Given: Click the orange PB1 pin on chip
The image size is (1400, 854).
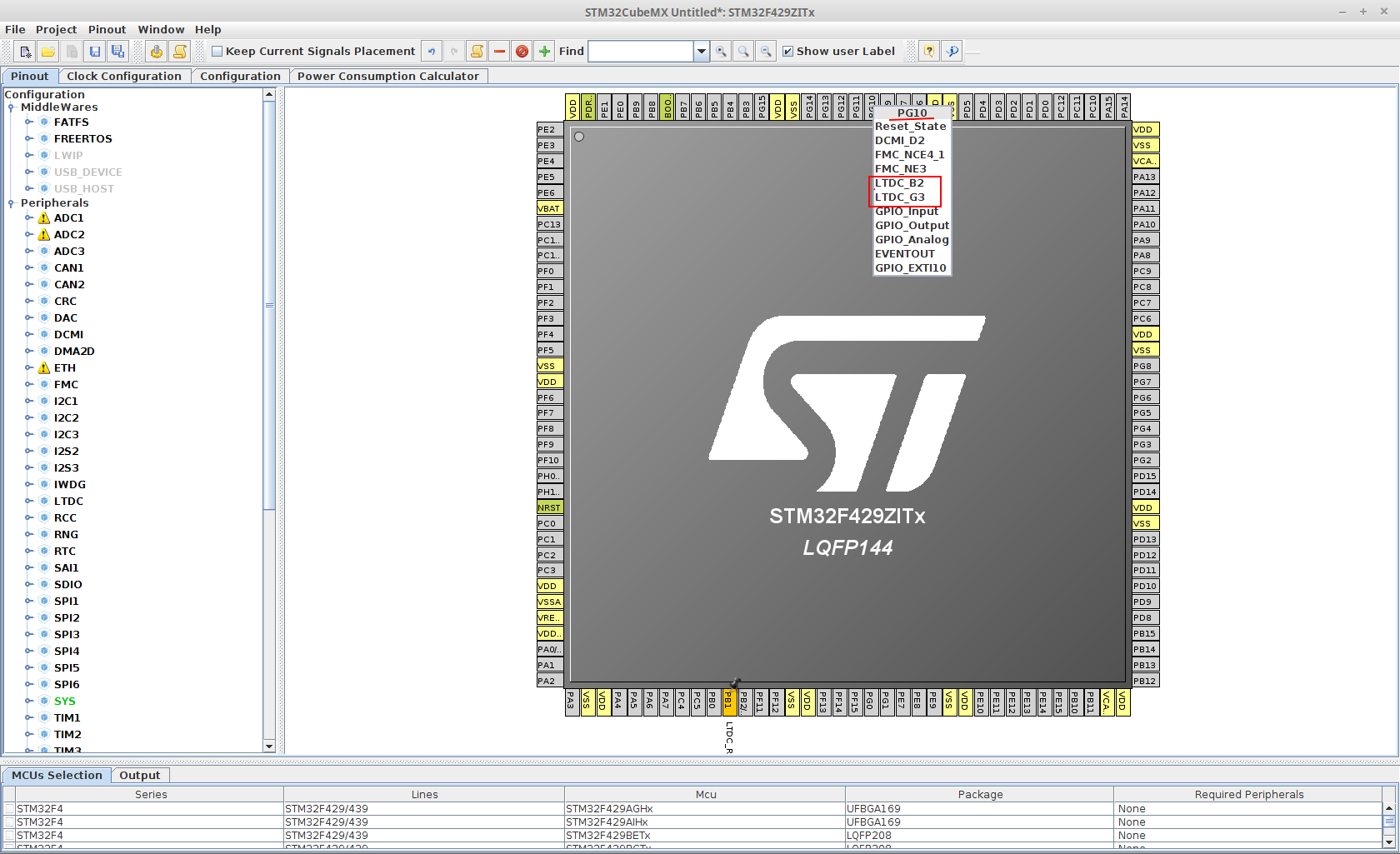Looking at the screenshot, I should [728, 702].
